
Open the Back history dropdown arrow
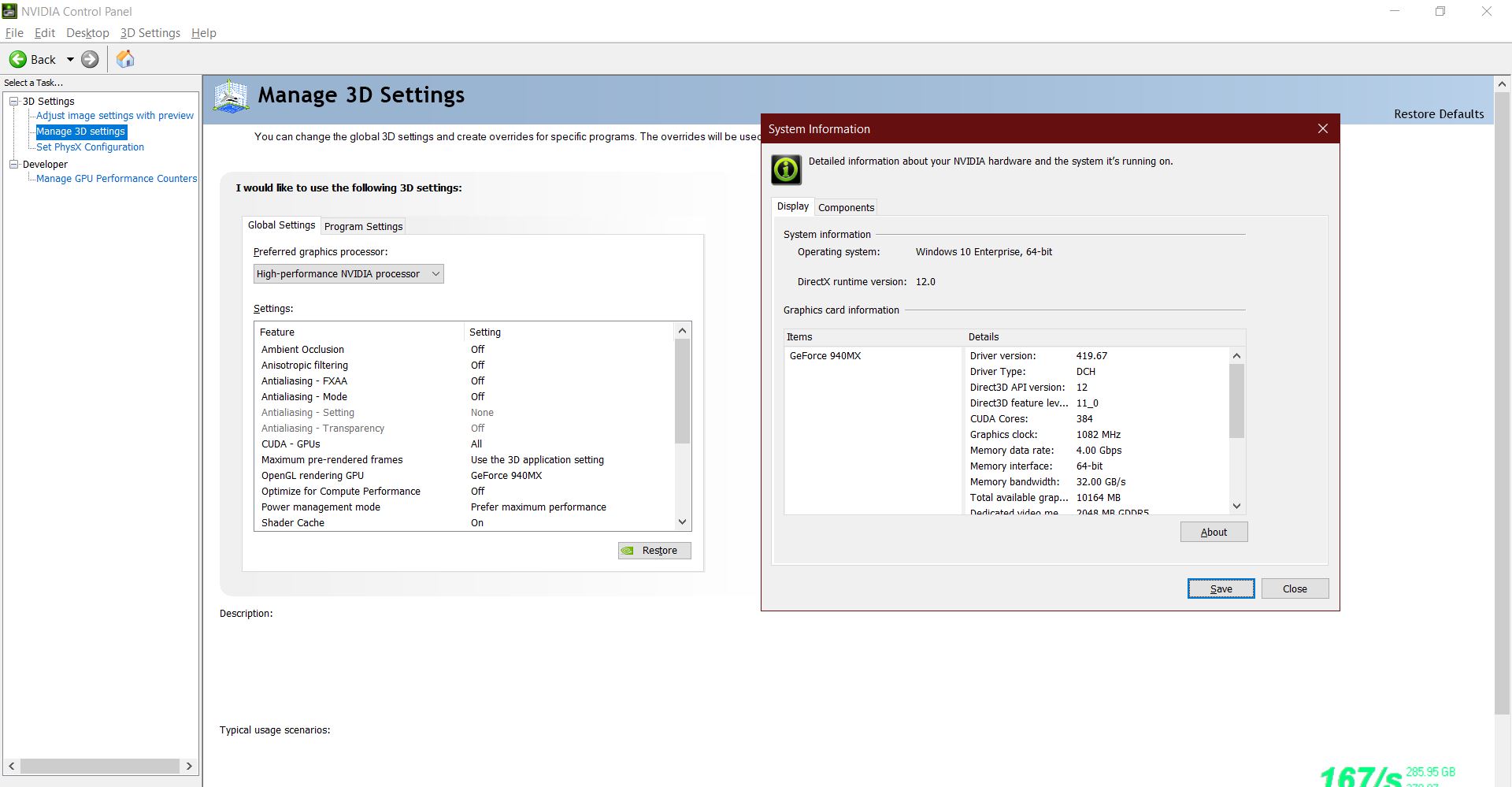click(x=70, y=59)
